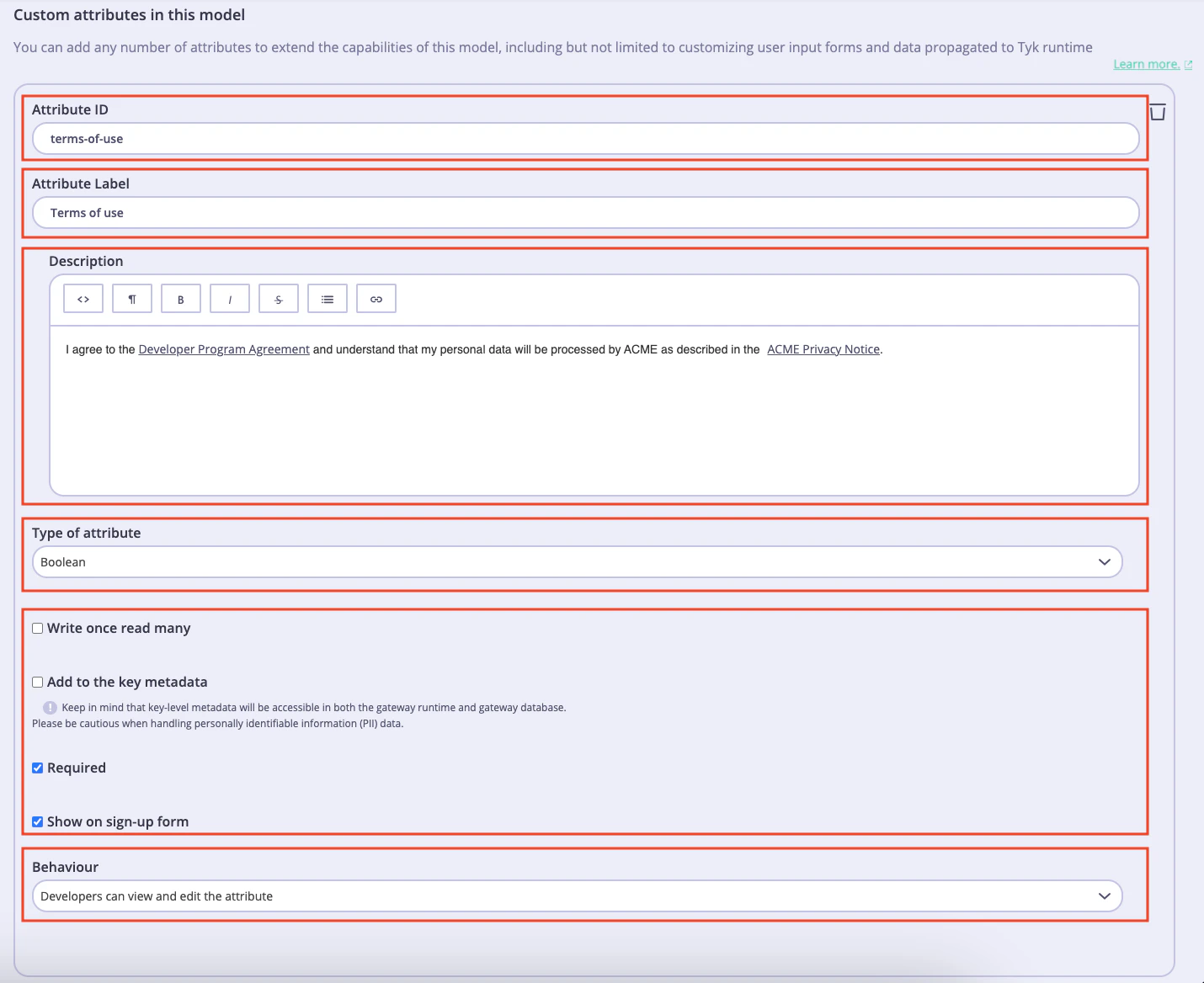Click the ACME Privacy Notice link
This screenshot has height=983, width=1204.
tap(823, 348)
